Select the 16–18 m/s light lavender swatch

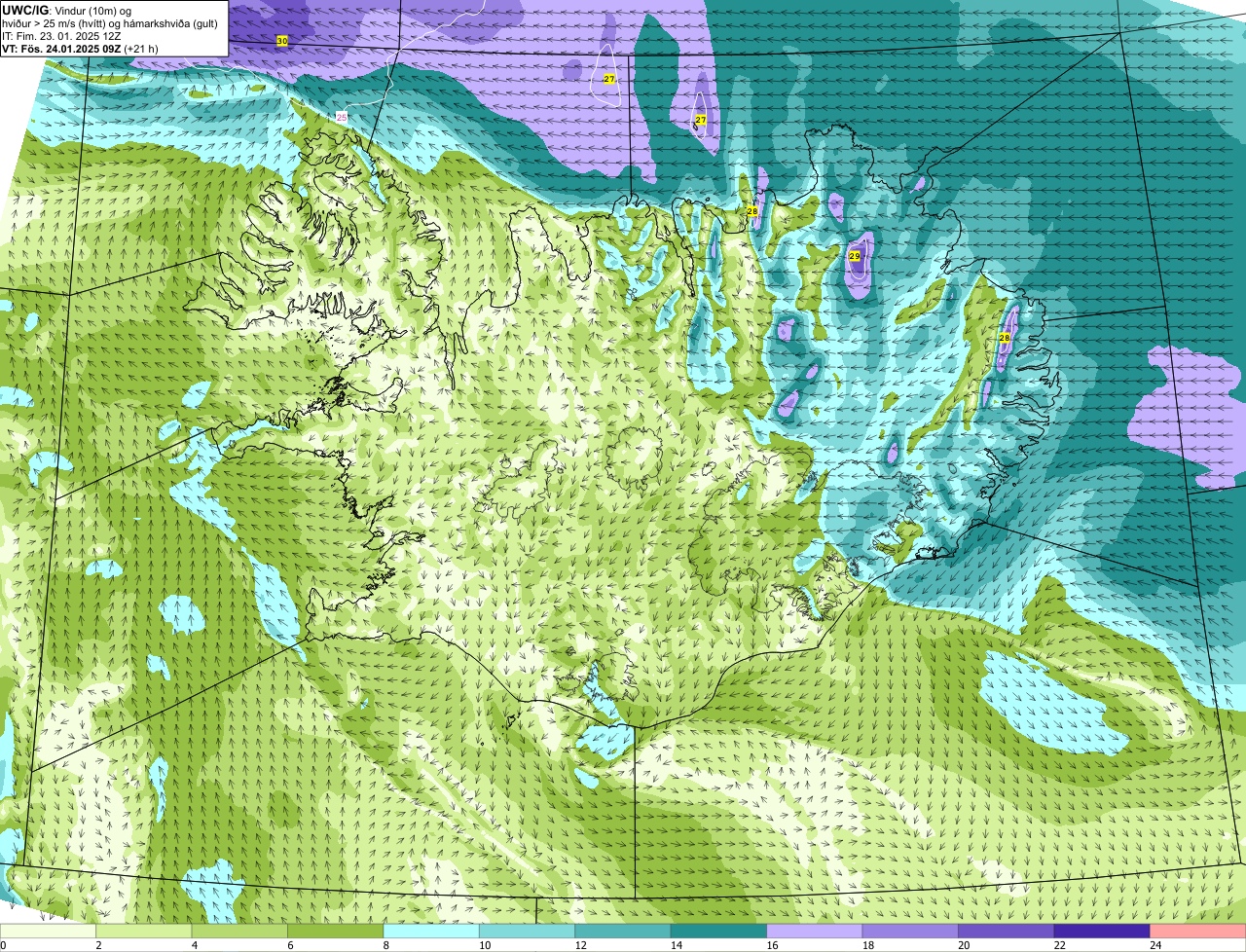pyautogui.click(x=815, y=931)
